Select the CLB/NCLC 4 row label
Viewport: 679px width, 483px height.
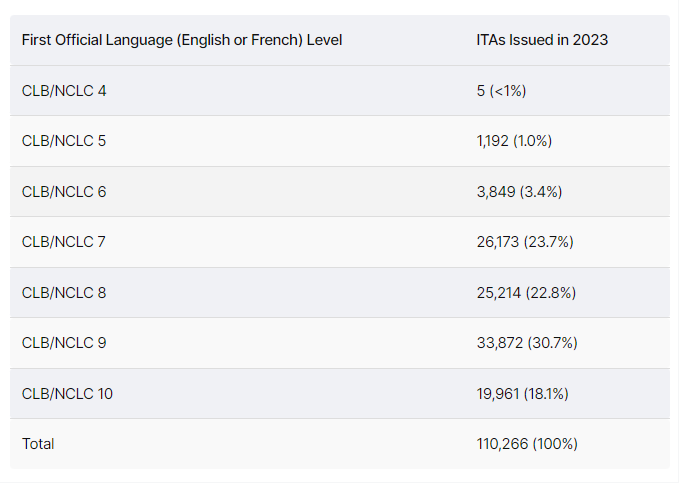pos(64,90)
